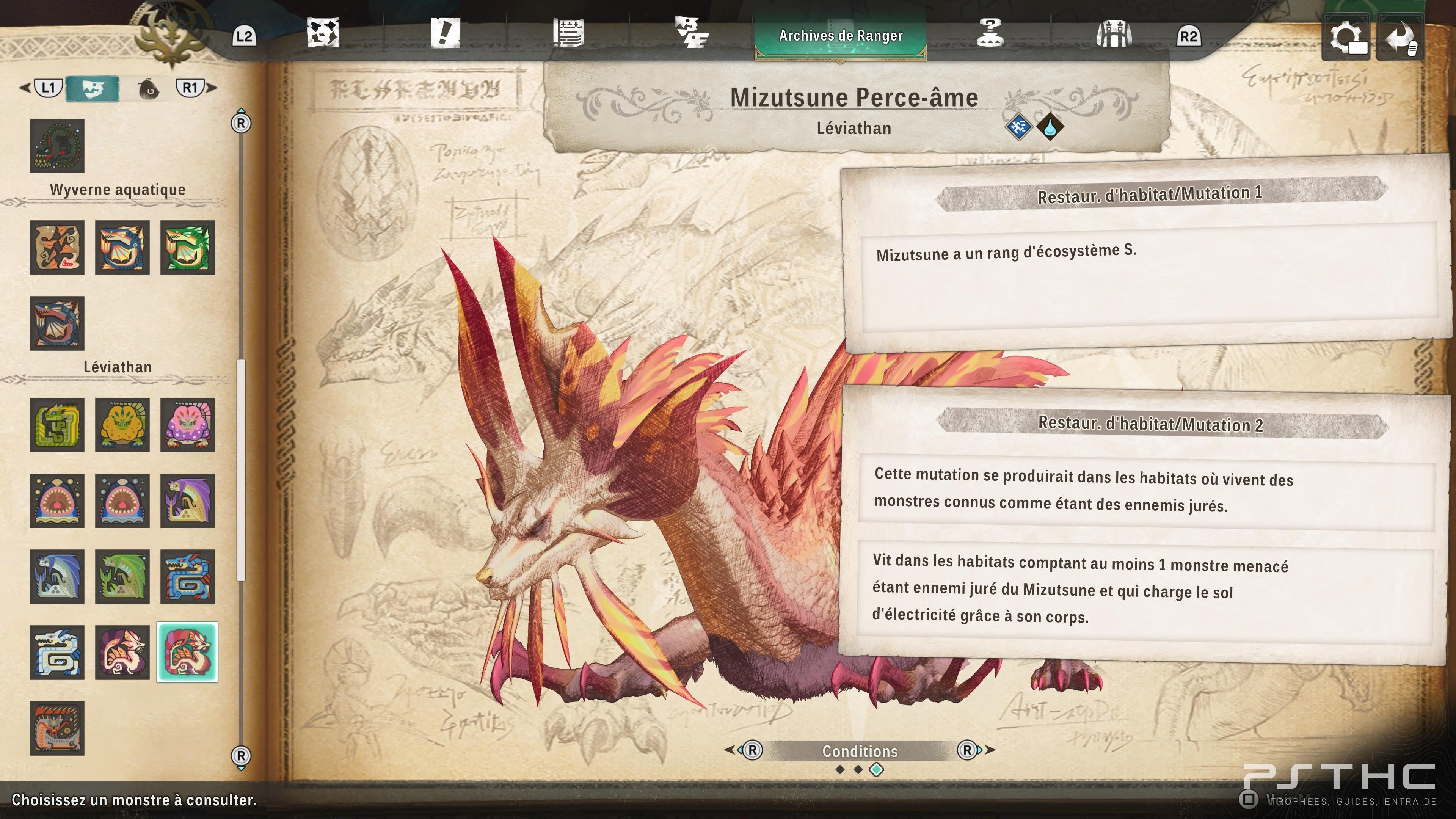Click the Restaur. d'habitat/Mutation 1 heading
The image size is (1456, 819).
pos(1150,195)
